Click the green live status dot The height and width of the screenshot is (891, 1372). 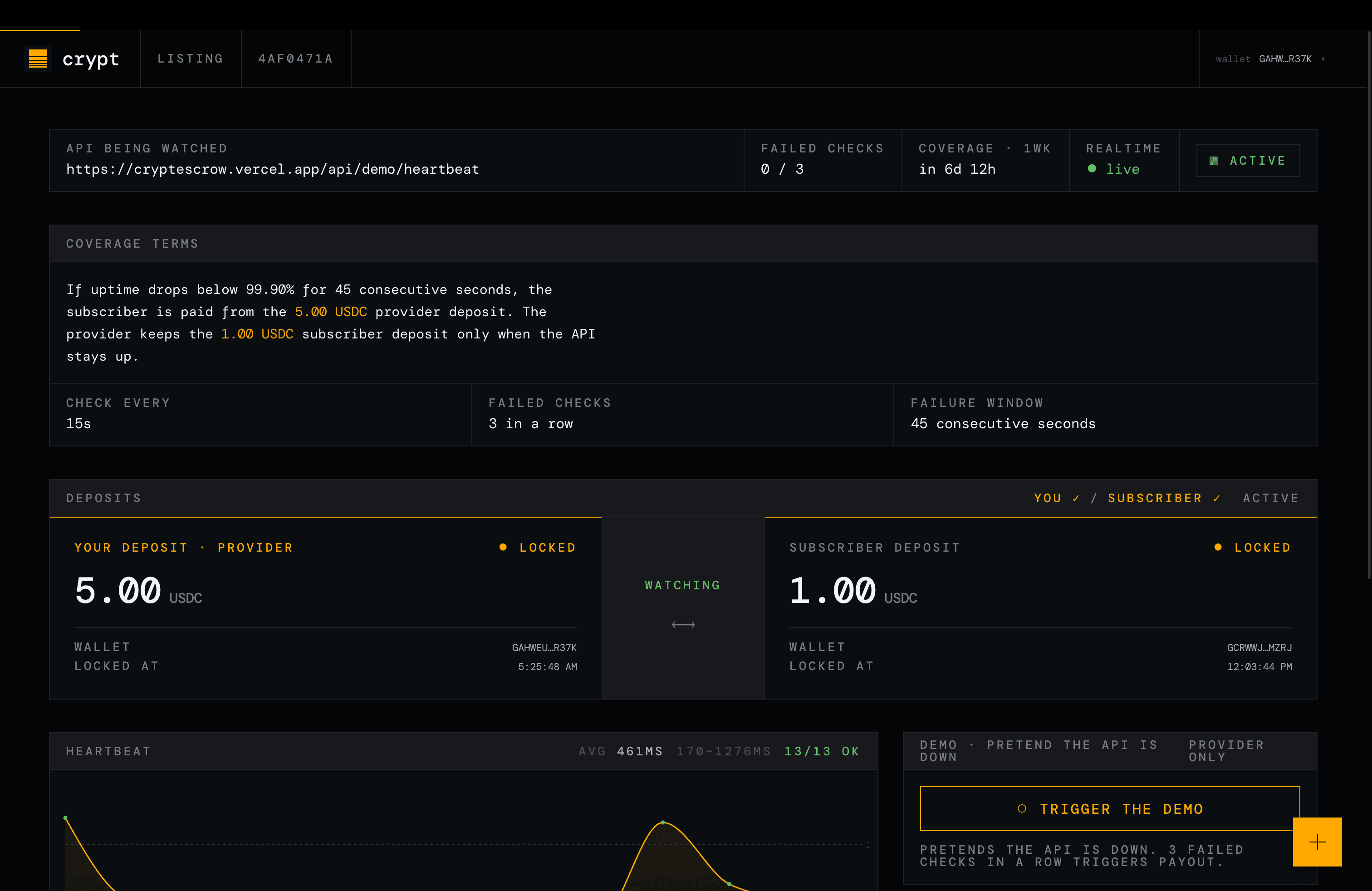coord(1092,169)
